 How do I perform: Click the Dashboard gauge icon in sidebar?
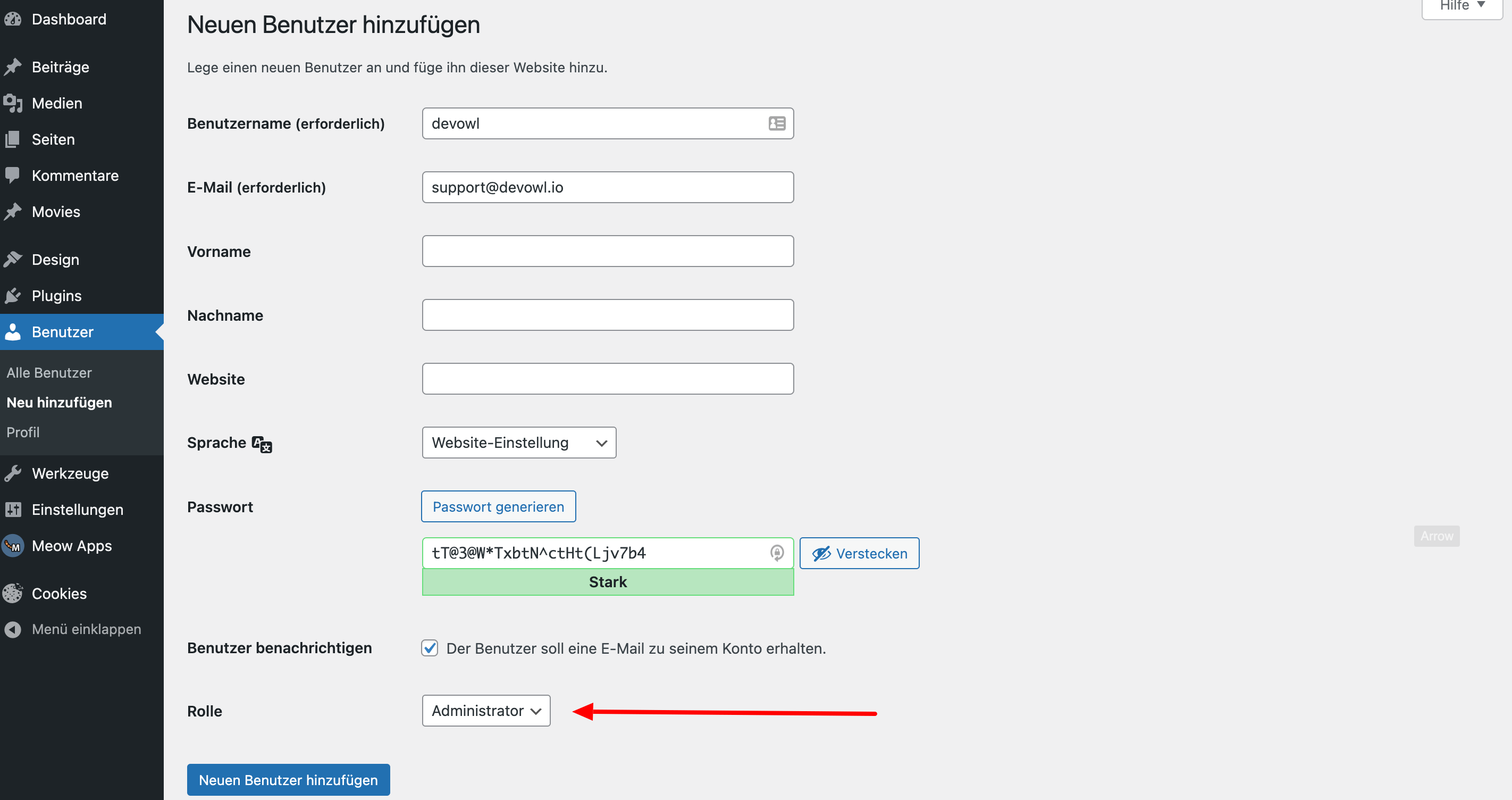(13, 19)
